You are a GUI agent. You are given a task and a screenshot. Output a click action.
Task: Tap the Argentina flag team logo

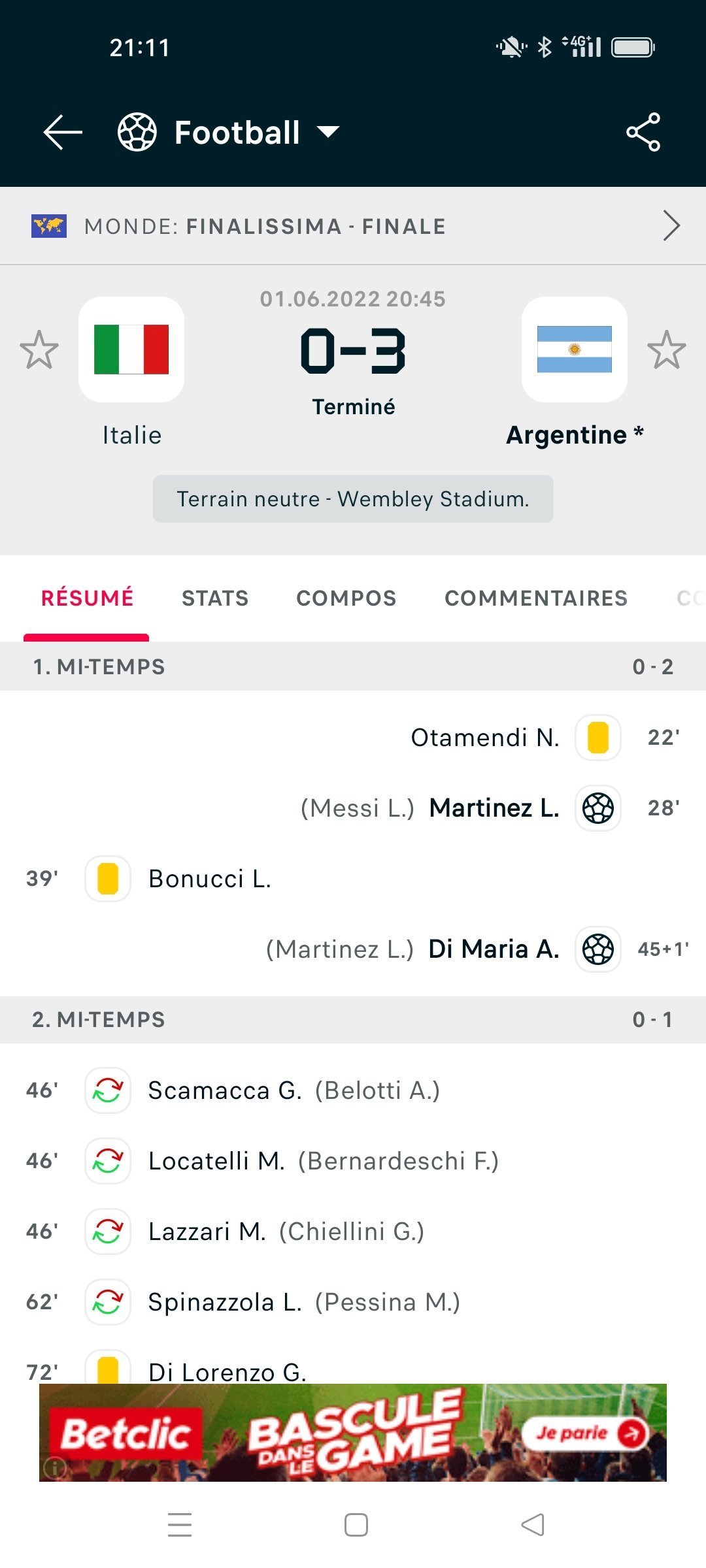[x=575, y=350]
